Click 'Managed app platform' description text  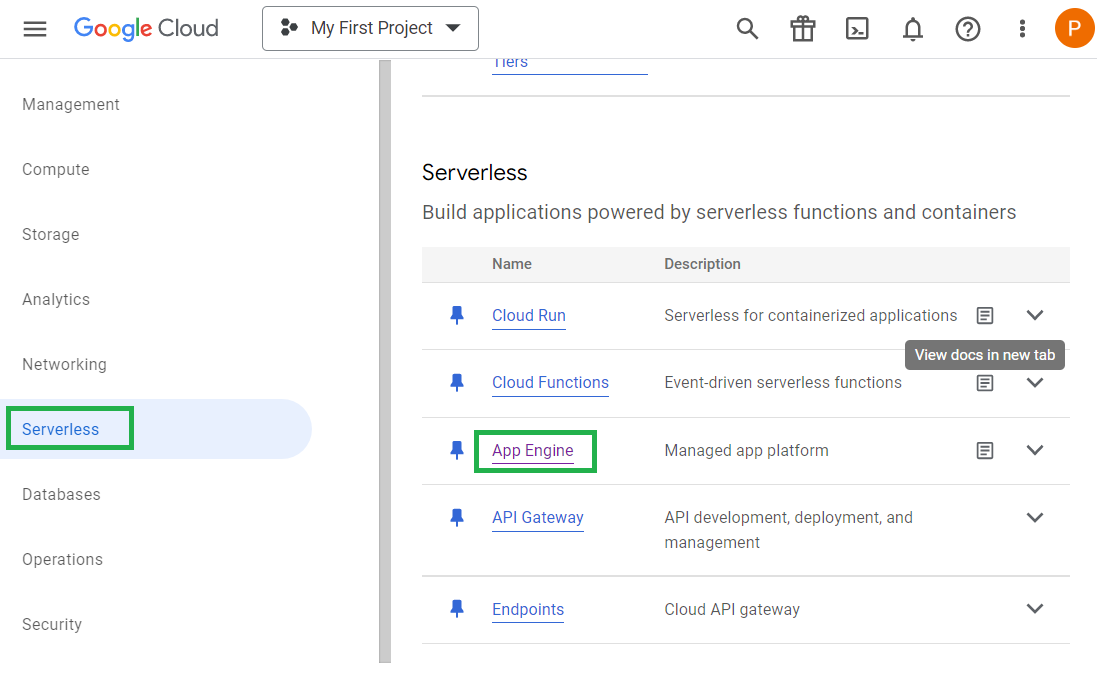tap(746, 451)
